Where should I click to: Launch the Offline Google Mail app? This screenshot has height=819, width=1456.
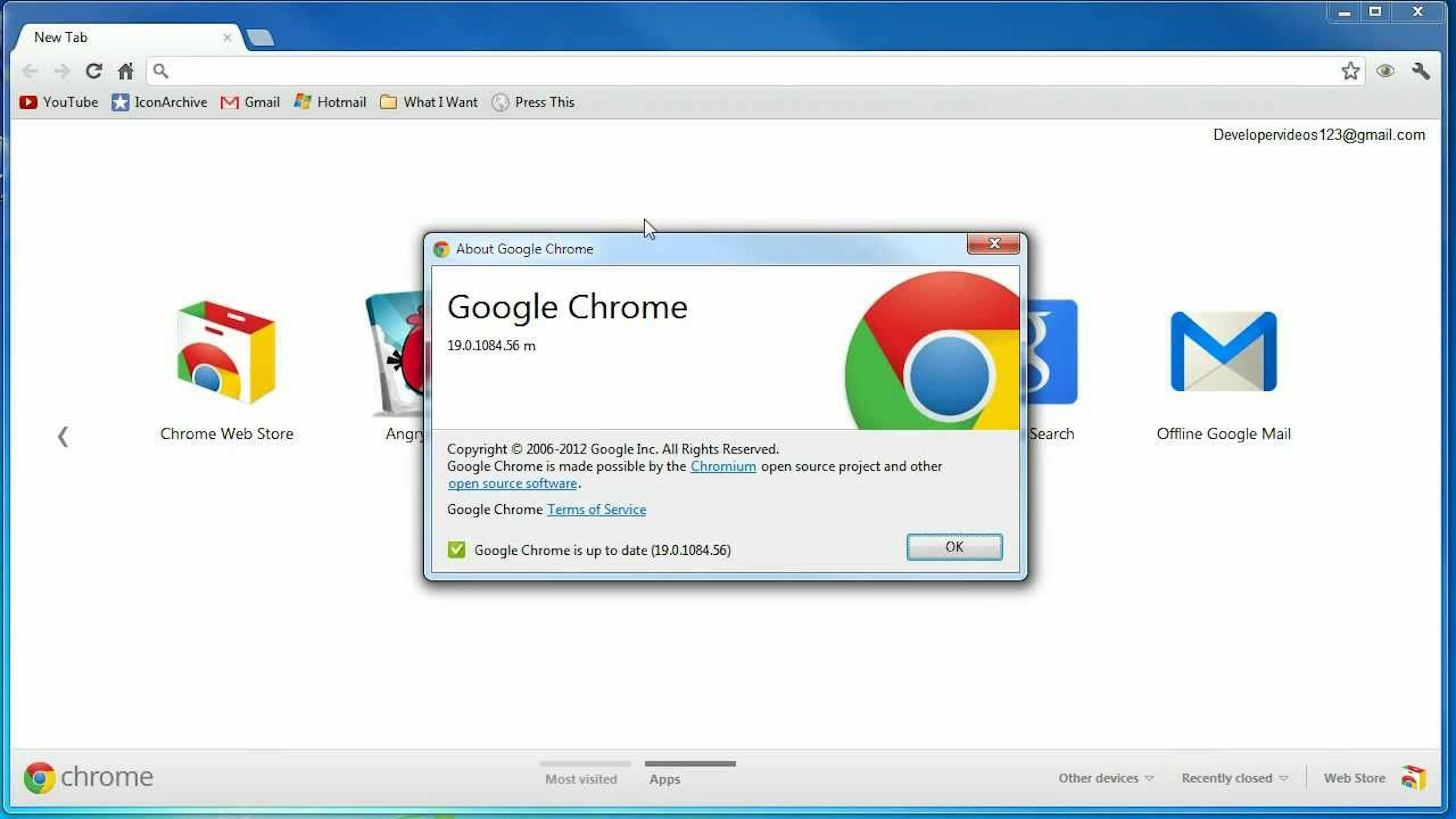tap(1224, 351)
